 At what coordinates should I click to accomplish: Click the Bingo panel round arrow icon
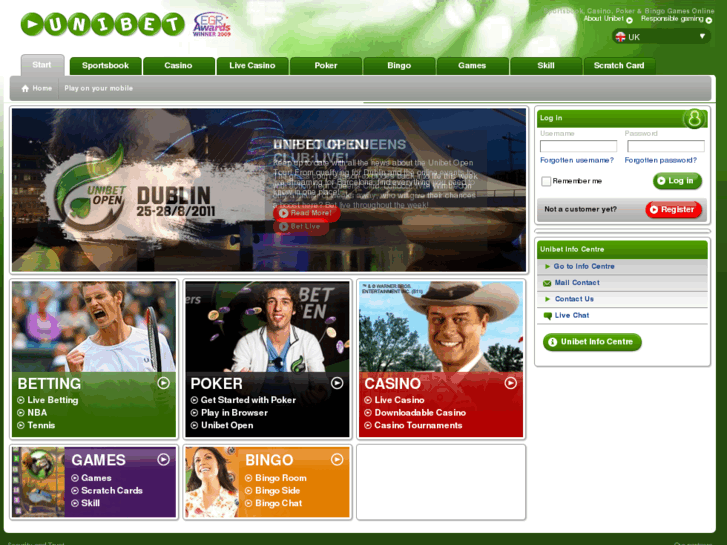pos(337,459)
